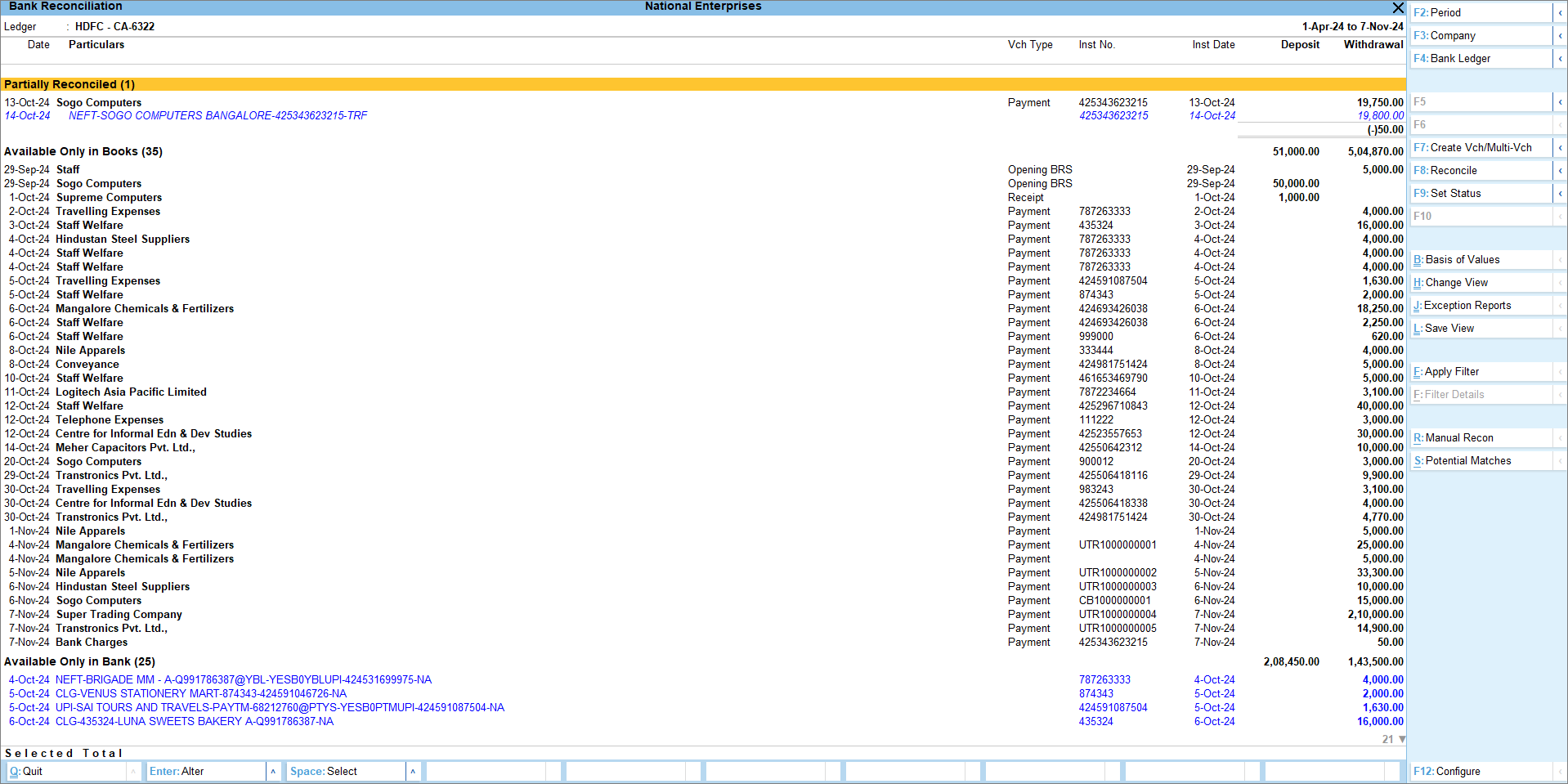Image resolution: width=1568 pixels, height=784 pixels.
Task: Apply Filter from right panel
Action: coord(1481,371)
